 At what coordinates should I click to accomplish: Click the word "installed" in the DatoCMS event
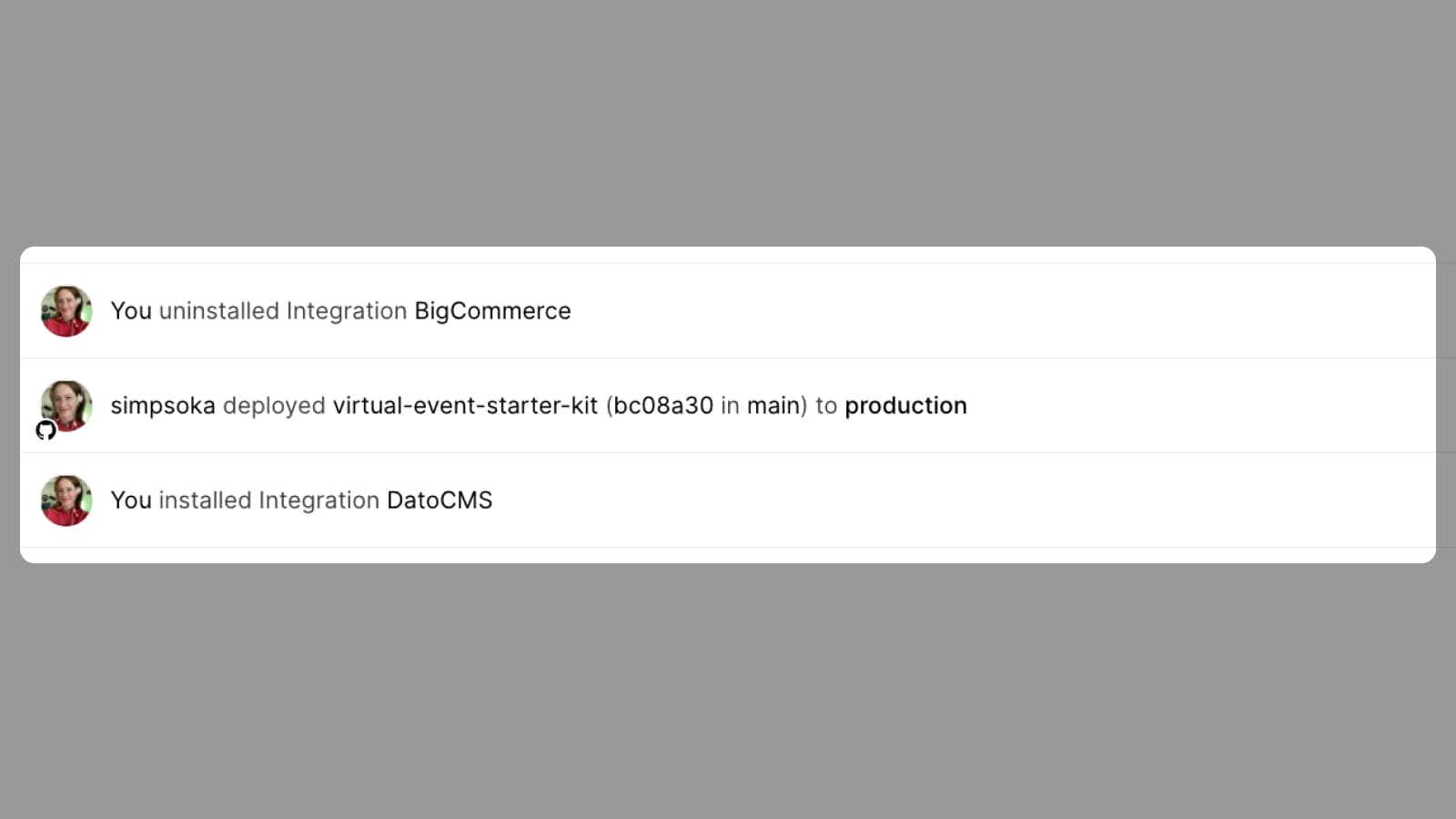[205, 500]
